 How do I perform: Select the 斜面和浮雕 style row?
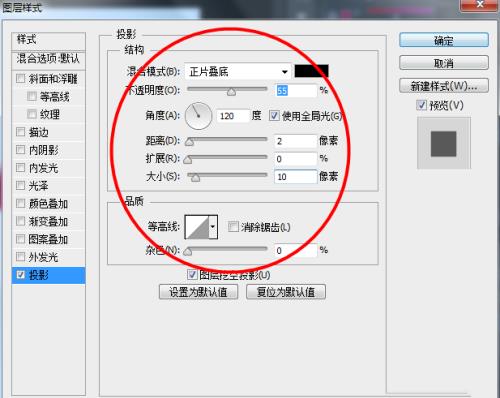pos(48,79)
